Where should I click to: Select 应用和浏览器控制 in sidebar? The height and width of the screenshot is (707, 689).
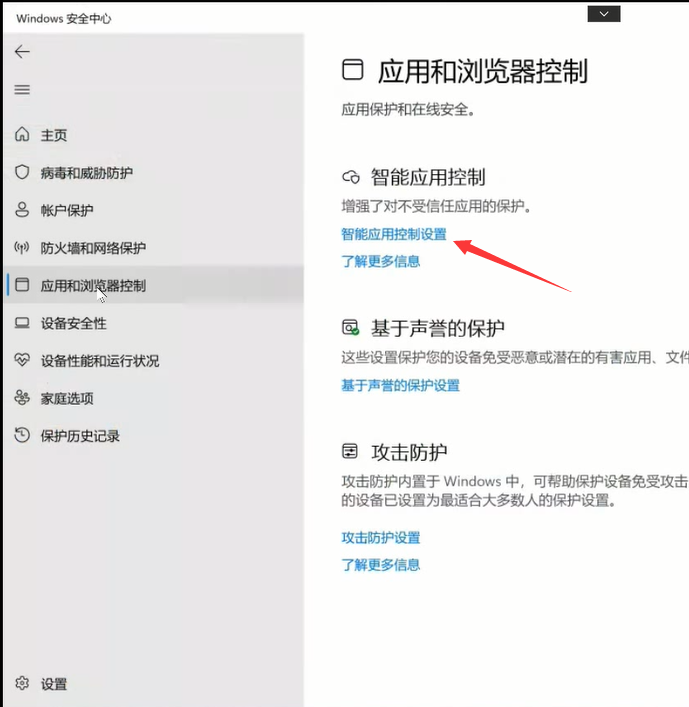pyautogui.click(x=153, y=285)
